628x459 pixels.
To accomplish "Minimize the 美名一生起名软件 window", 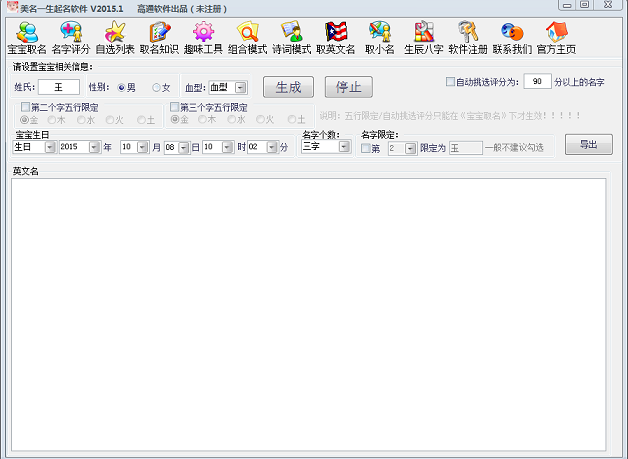I will click(567, 5).
